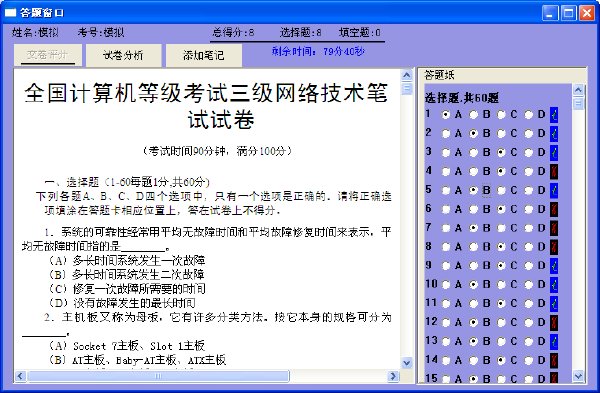
Task: Select option A for question 14
Action: (446, 360)
